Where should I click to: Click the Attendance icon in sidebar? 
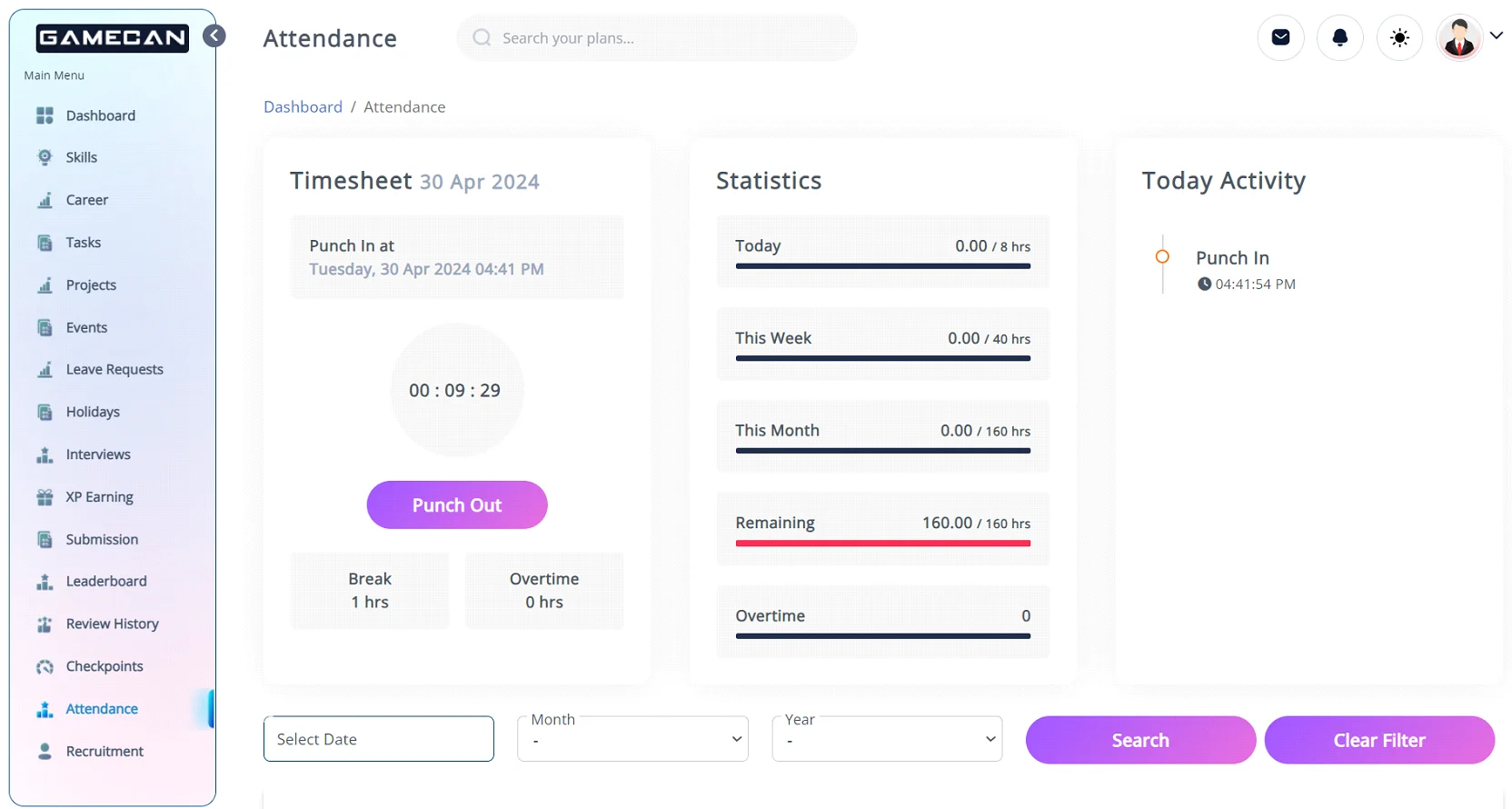pos(45,709)
